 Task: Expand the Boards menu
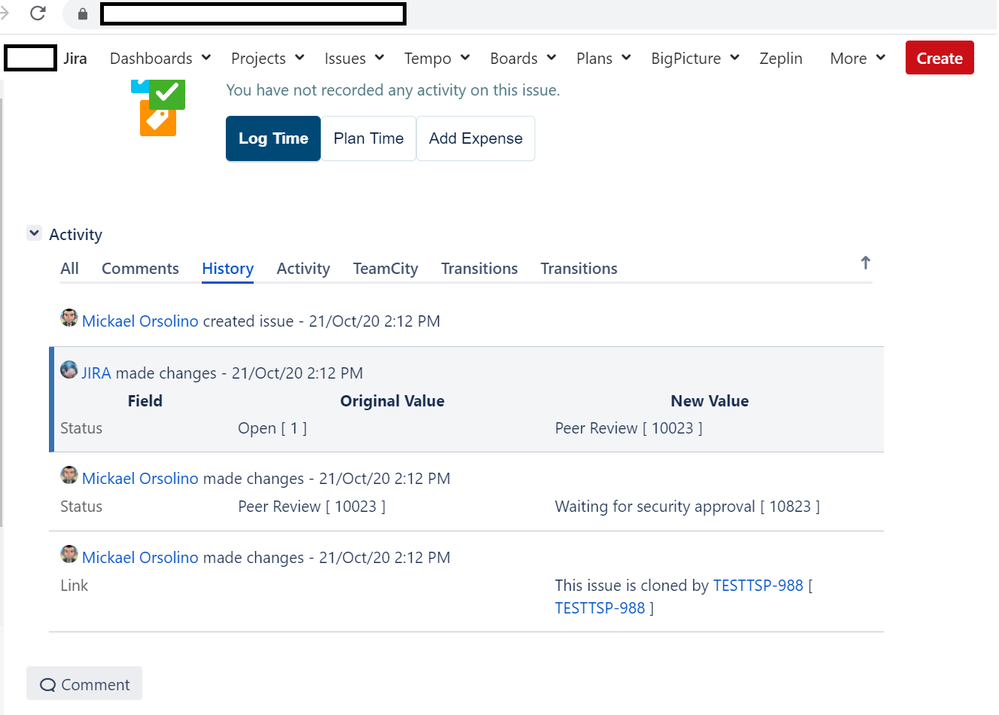click(523, 58)
